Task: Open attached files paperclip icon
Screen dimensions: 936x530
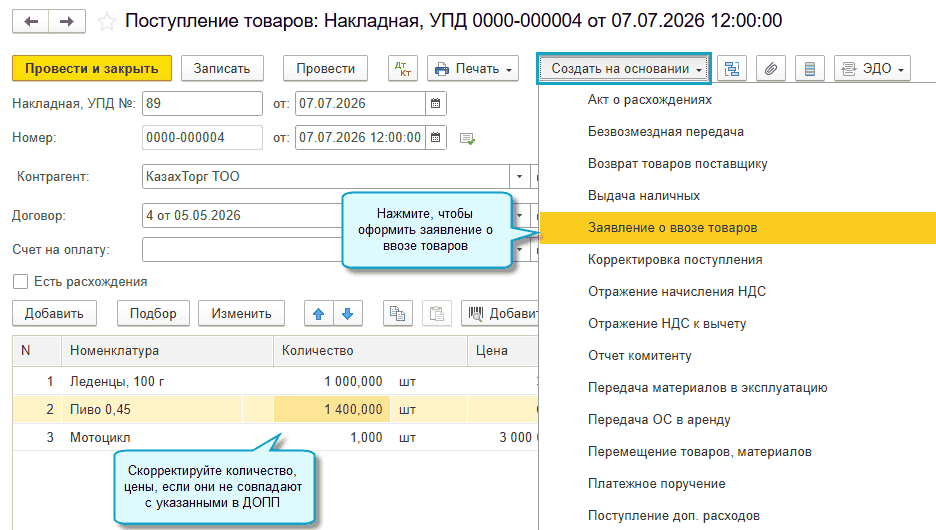Action: 771,69
